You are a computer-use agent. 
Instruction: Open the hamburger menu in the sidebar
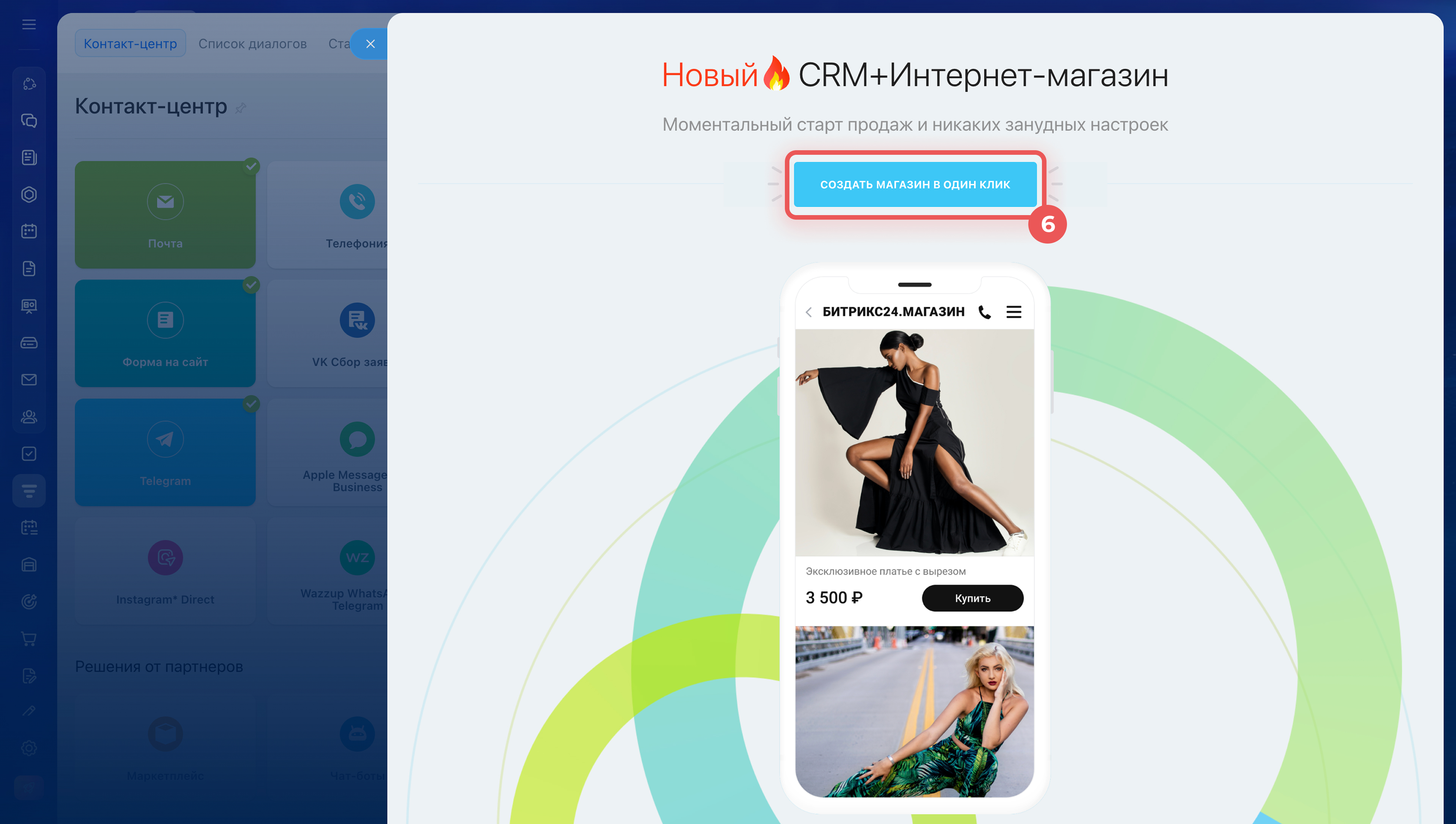(29, 24)
